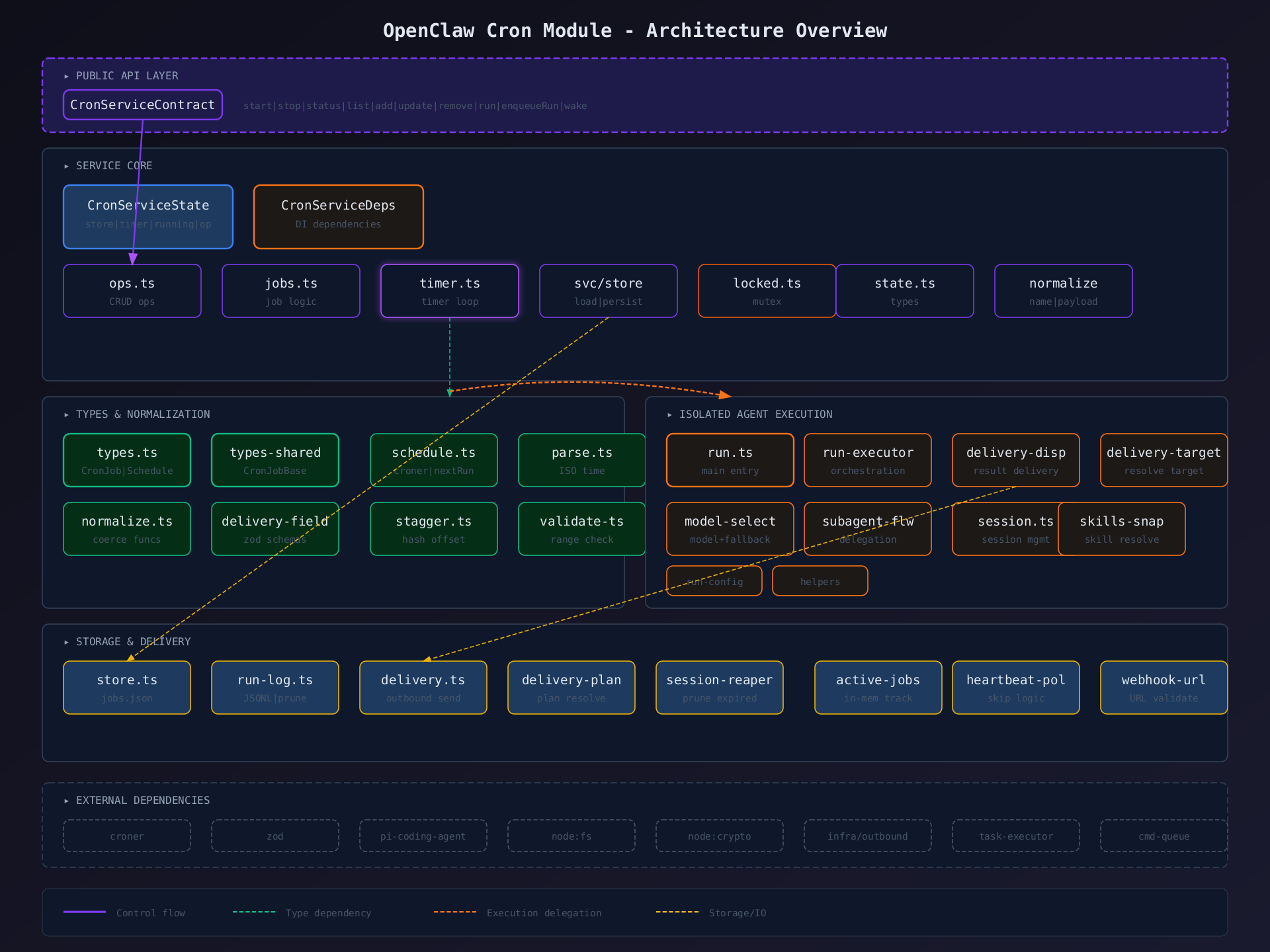Click the STORAGE & DELIVERY heading
The image size is (1270, 952).
coord(127,642)
